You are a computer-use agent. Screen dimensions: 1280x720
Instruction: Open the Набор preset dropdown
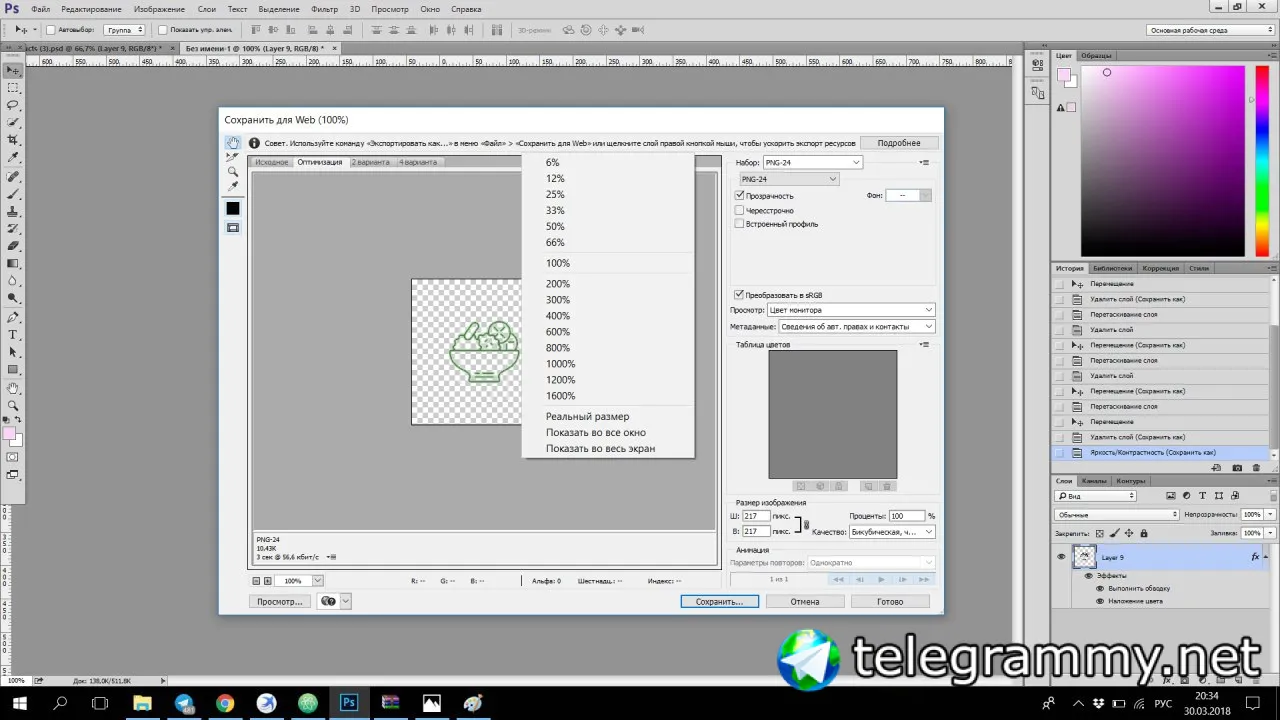pos(812,162)
